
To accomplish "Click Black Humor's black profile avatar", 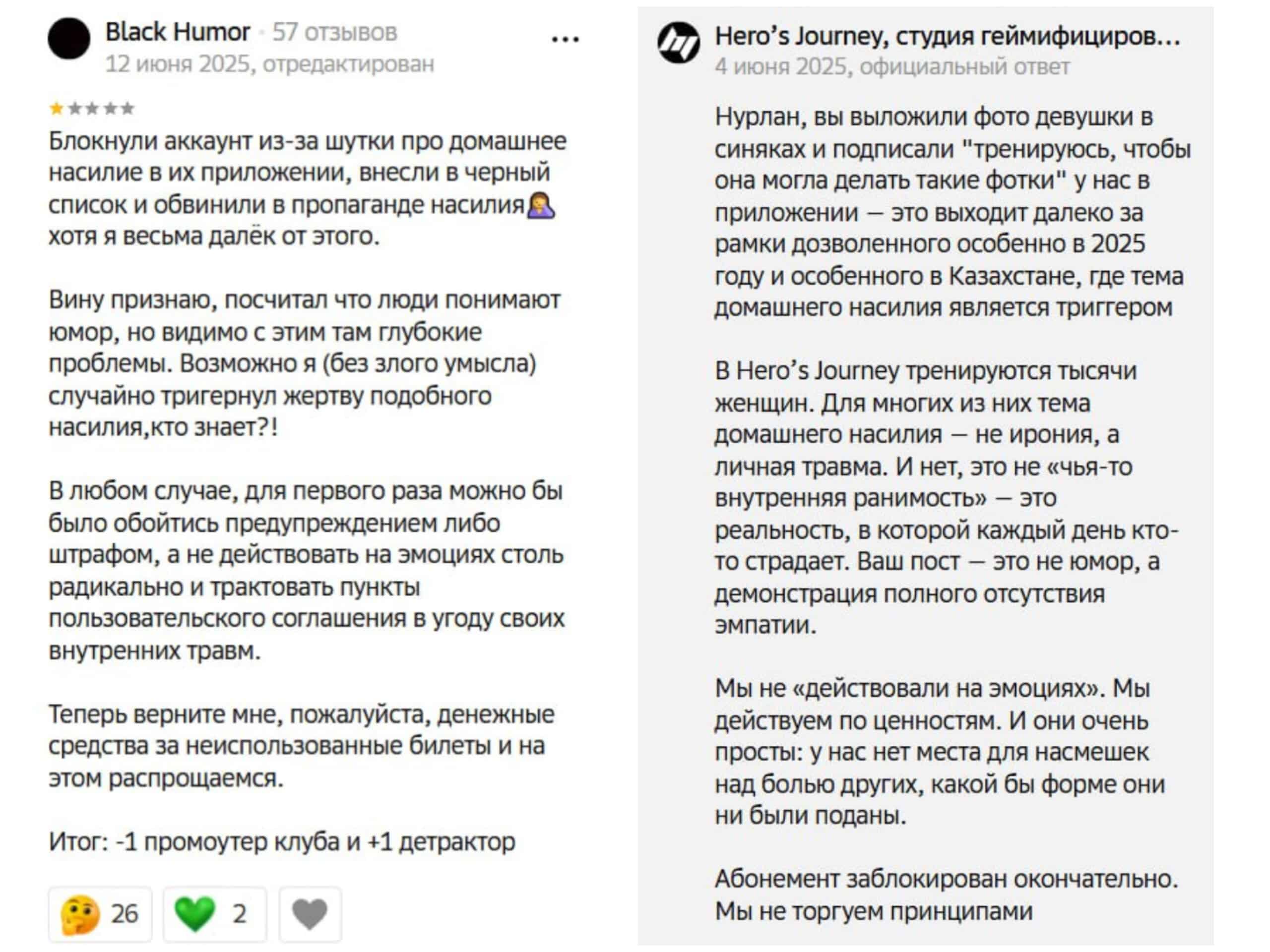I will tap(69, 39).
